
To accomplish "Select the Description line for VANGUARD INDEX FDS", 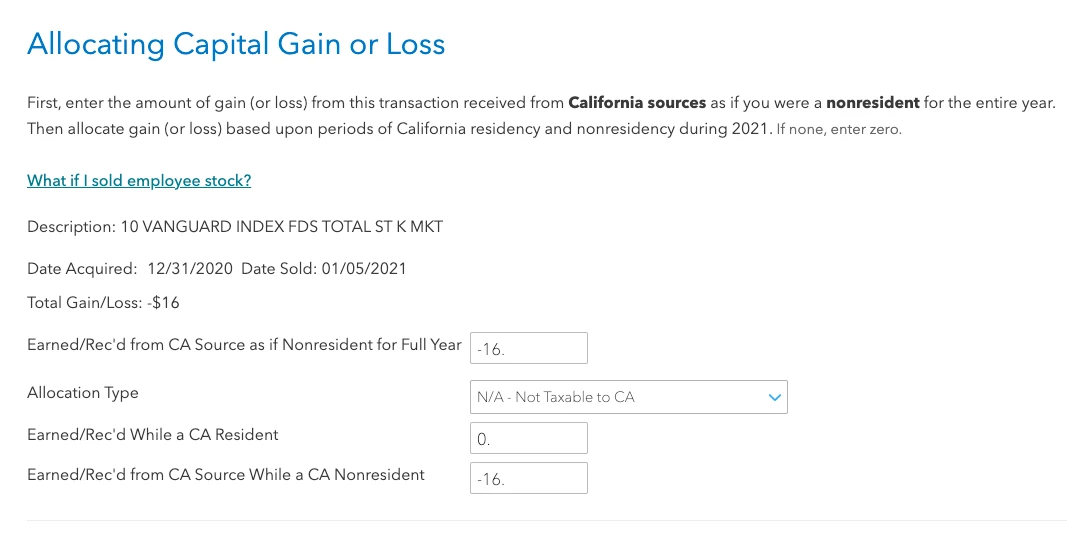I will point(234,227).
